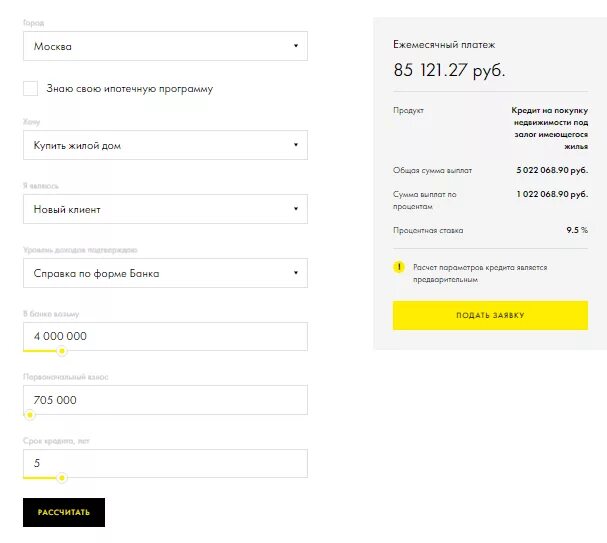Tick the "Знаю свою ипотечную программу" checkbox
Screen dimensions: 607x543
tap(31, 89)
